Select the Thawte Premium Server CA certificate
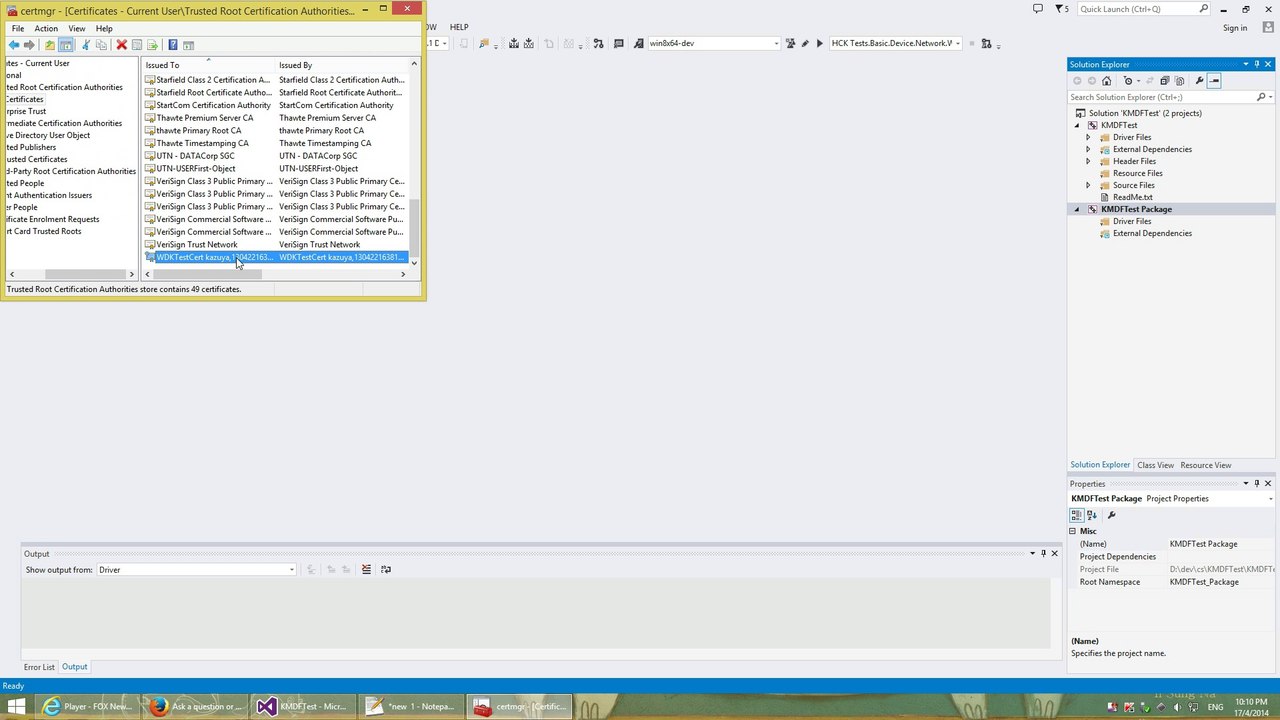This screenshot has width=1280, height=720. point(205,118)
